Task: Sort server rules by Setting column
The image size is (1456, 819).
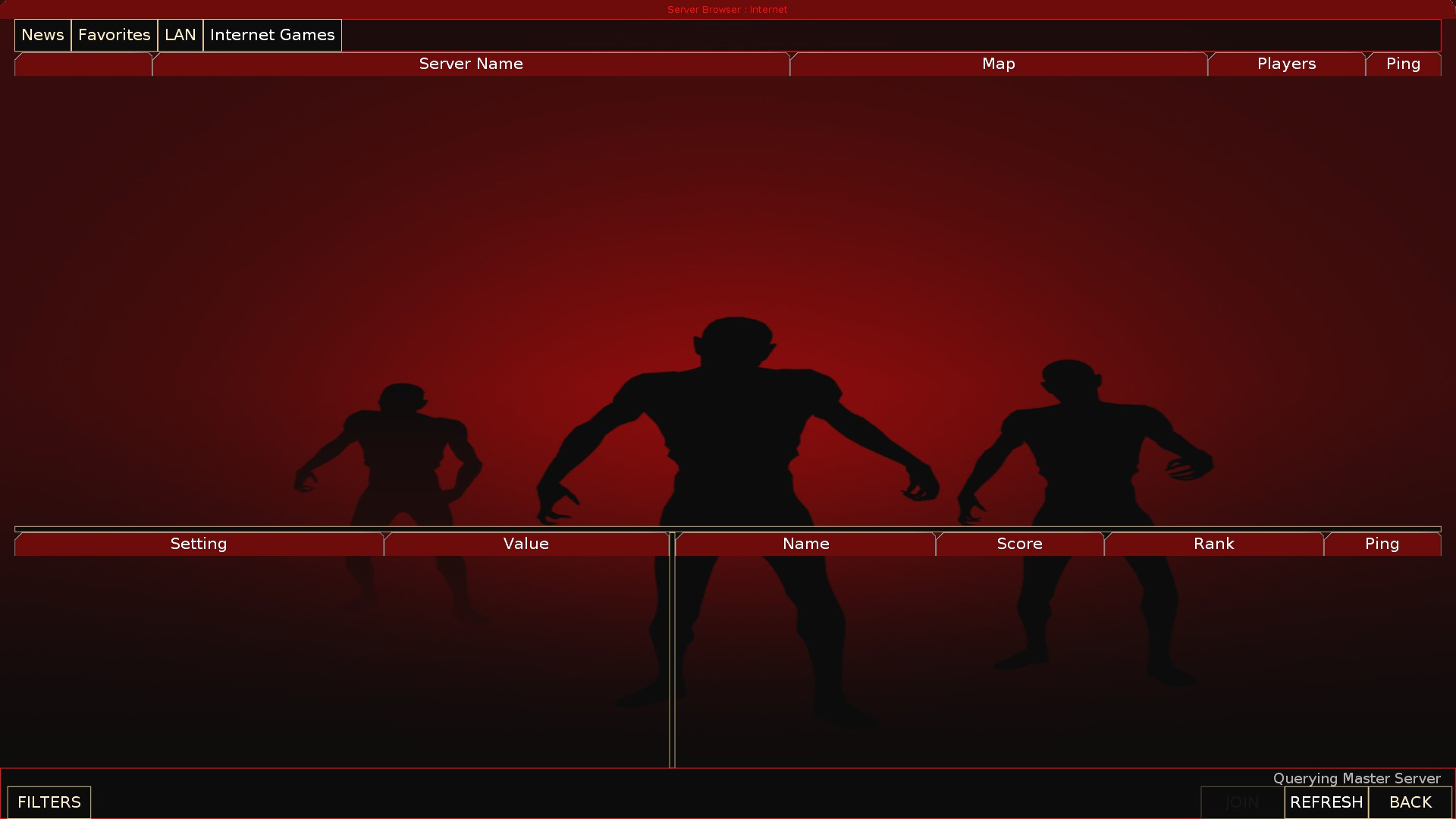Action: pos(199,544)
